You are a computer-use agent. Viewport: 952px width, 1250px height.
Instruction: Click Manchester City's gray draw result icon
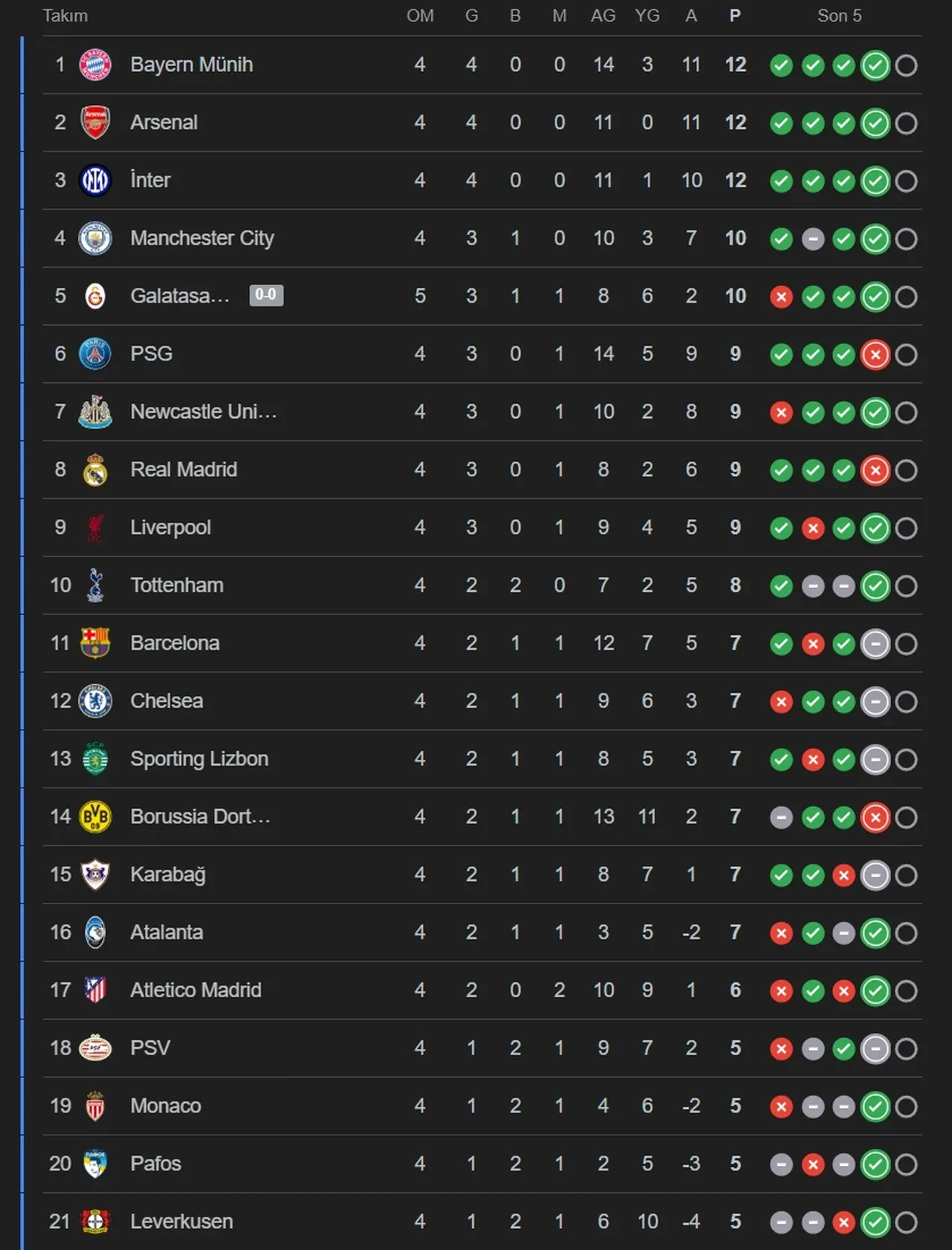tap(813, 239)
